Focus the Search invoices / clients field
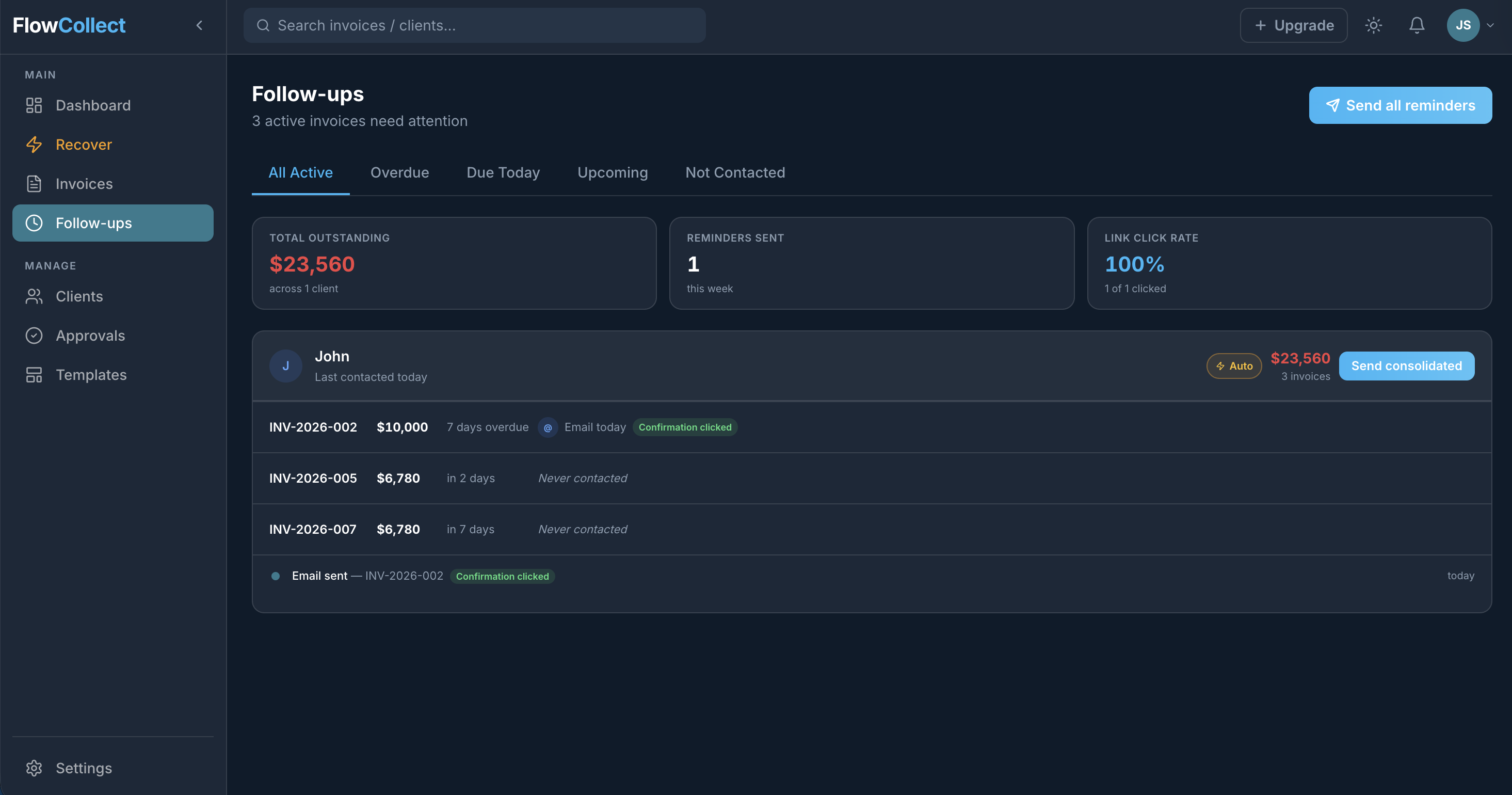Image resolution: width=1512 pixels, height=795 pixels. tap(474, 25)
